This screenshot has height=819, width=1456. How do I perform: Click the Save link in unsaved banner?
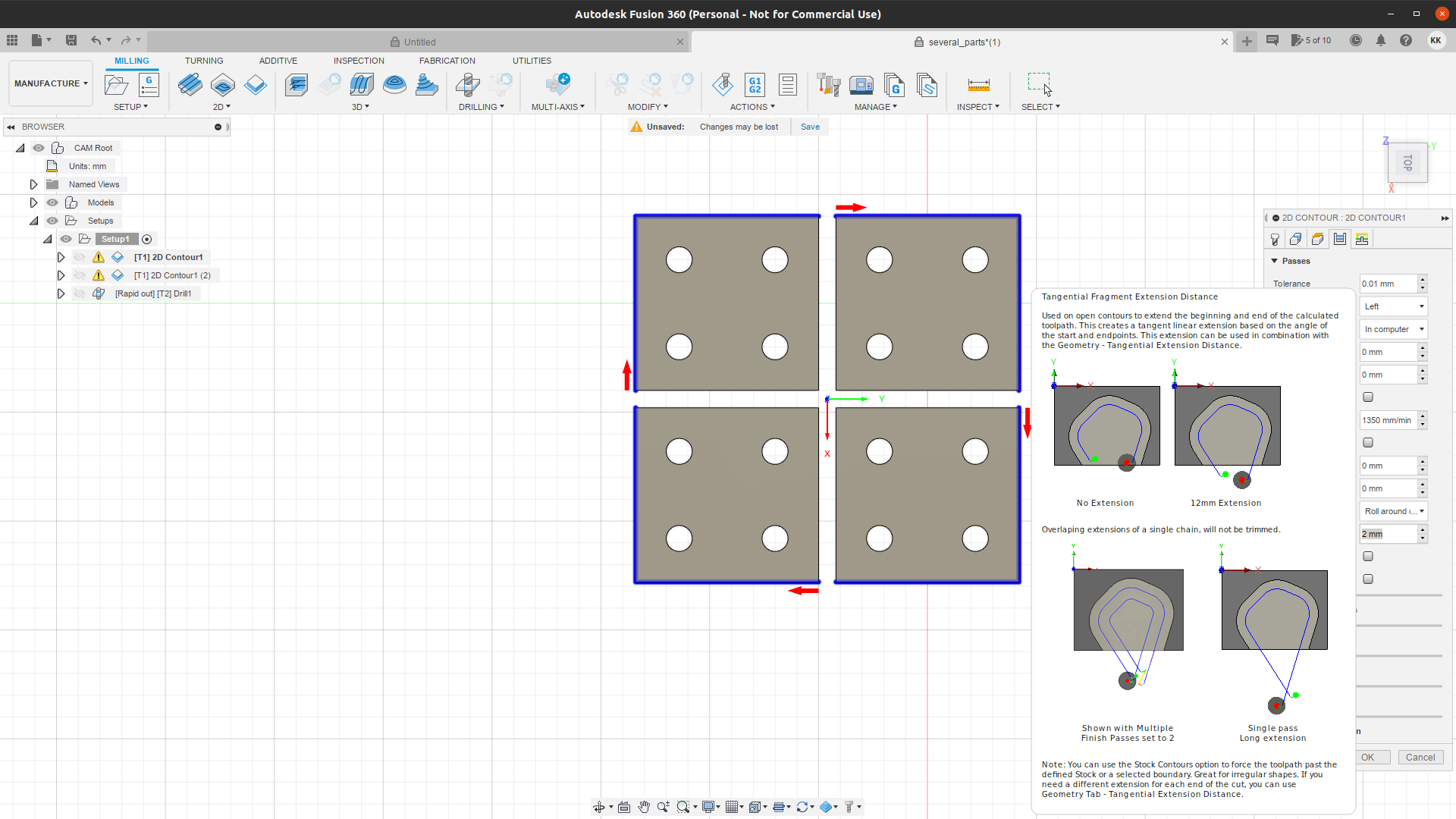tap(810, 127)
